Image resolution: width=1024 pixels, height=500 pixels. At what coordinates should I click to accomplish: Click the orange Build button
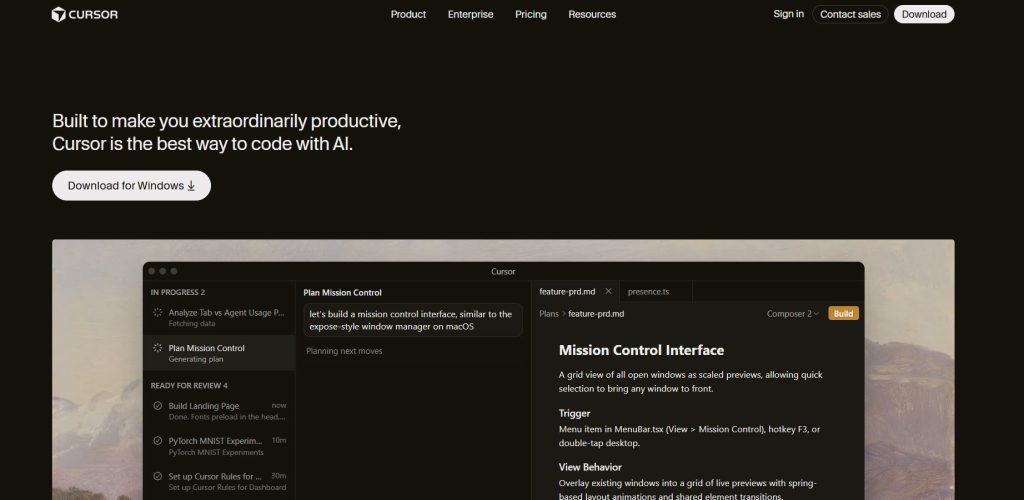(x=843, y=313)
